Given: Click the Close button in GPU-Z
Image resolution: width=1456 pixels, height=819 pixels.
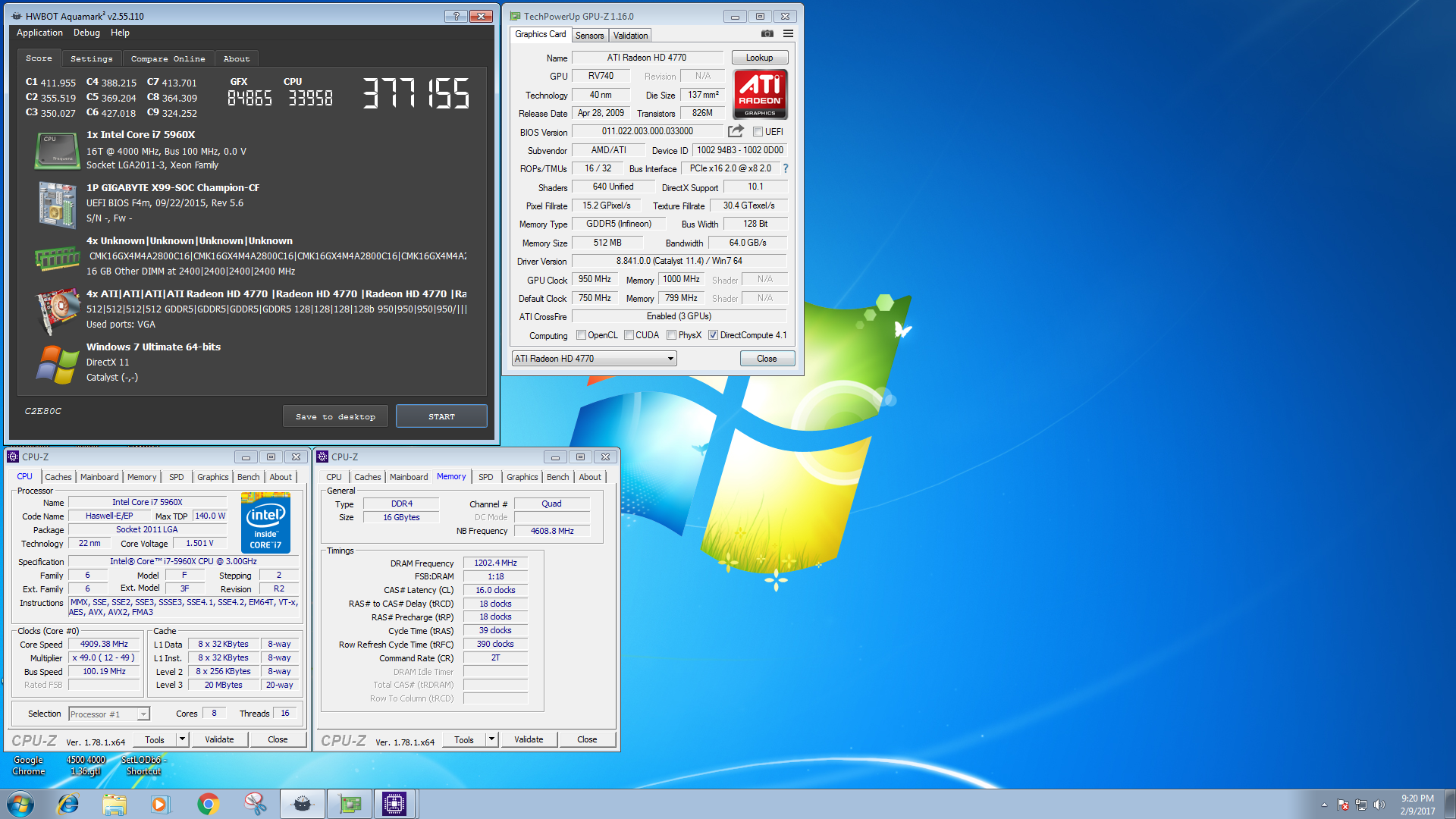Looking at the screenshot, I should (x=767, y=359).
